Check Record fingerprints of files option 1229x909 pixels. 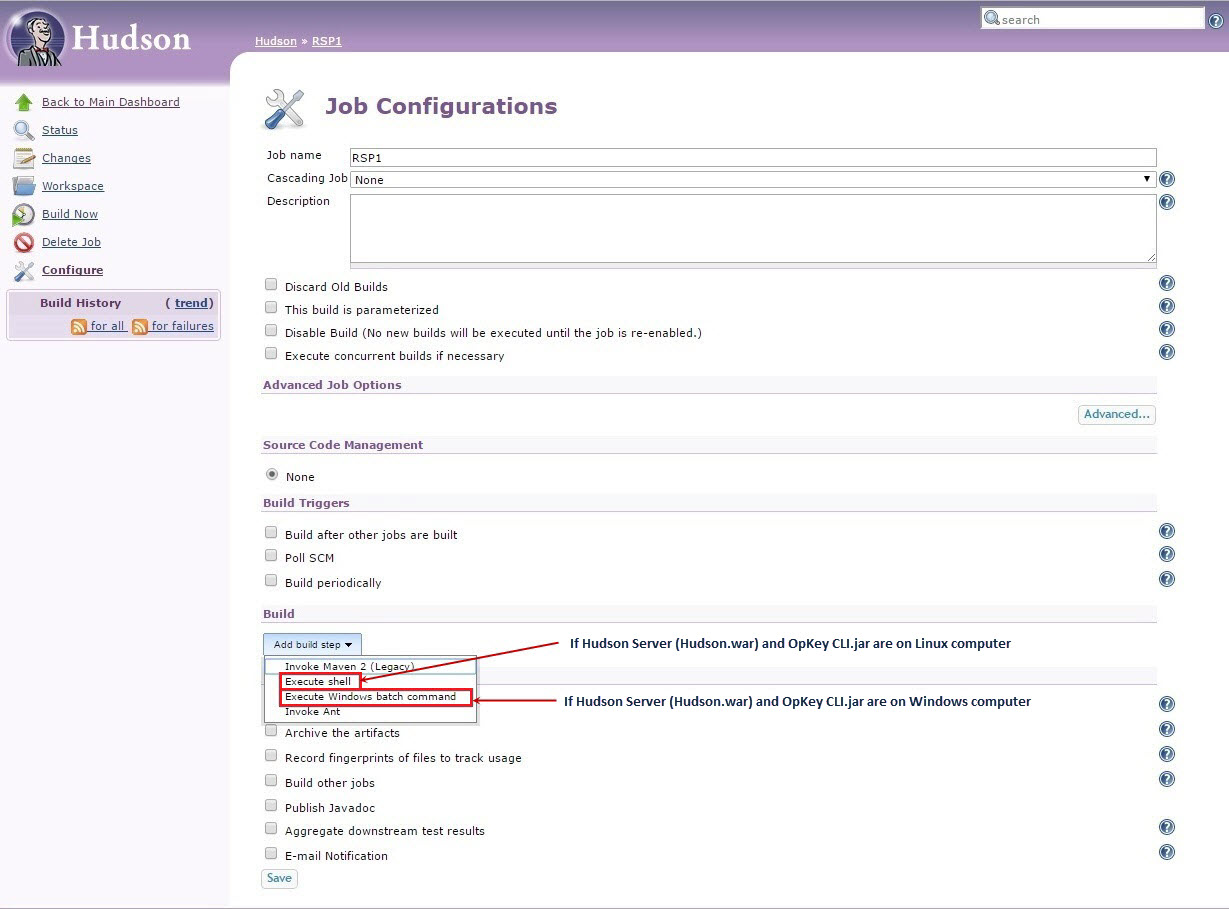pos(271,756)
